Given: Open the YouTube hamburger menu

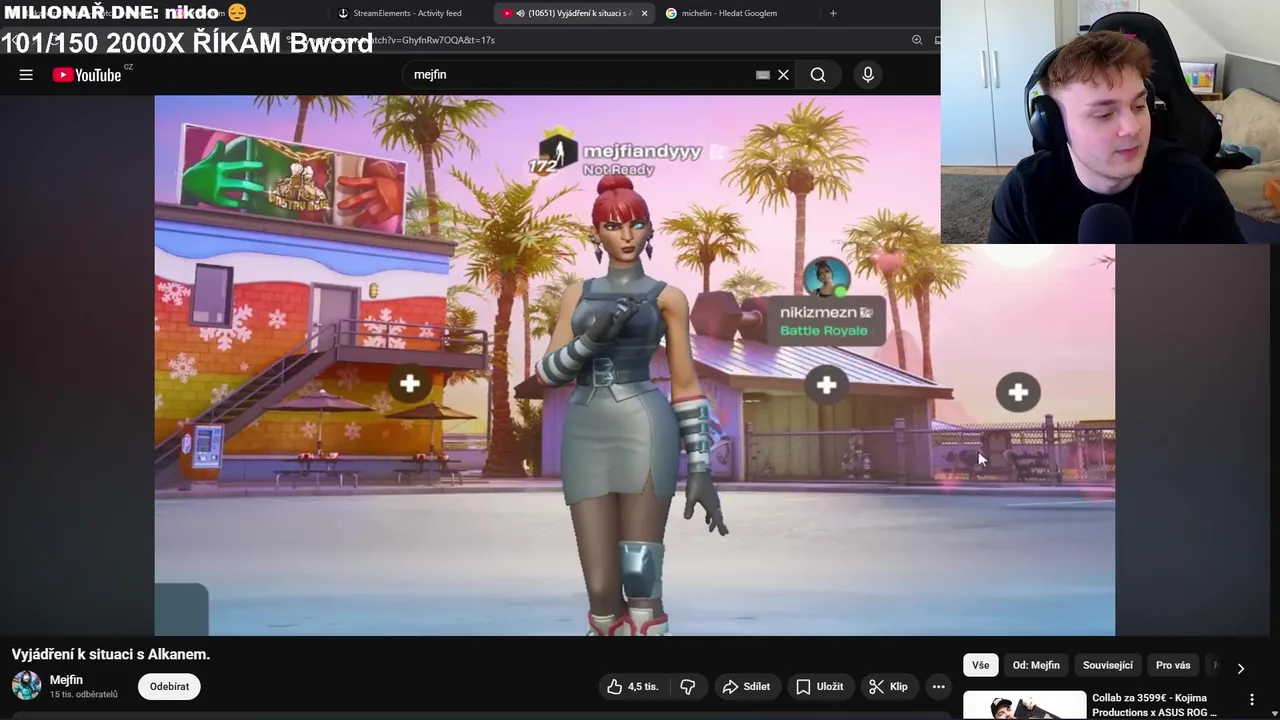Looking at the screenshot, I should click(x=26, y=75).
